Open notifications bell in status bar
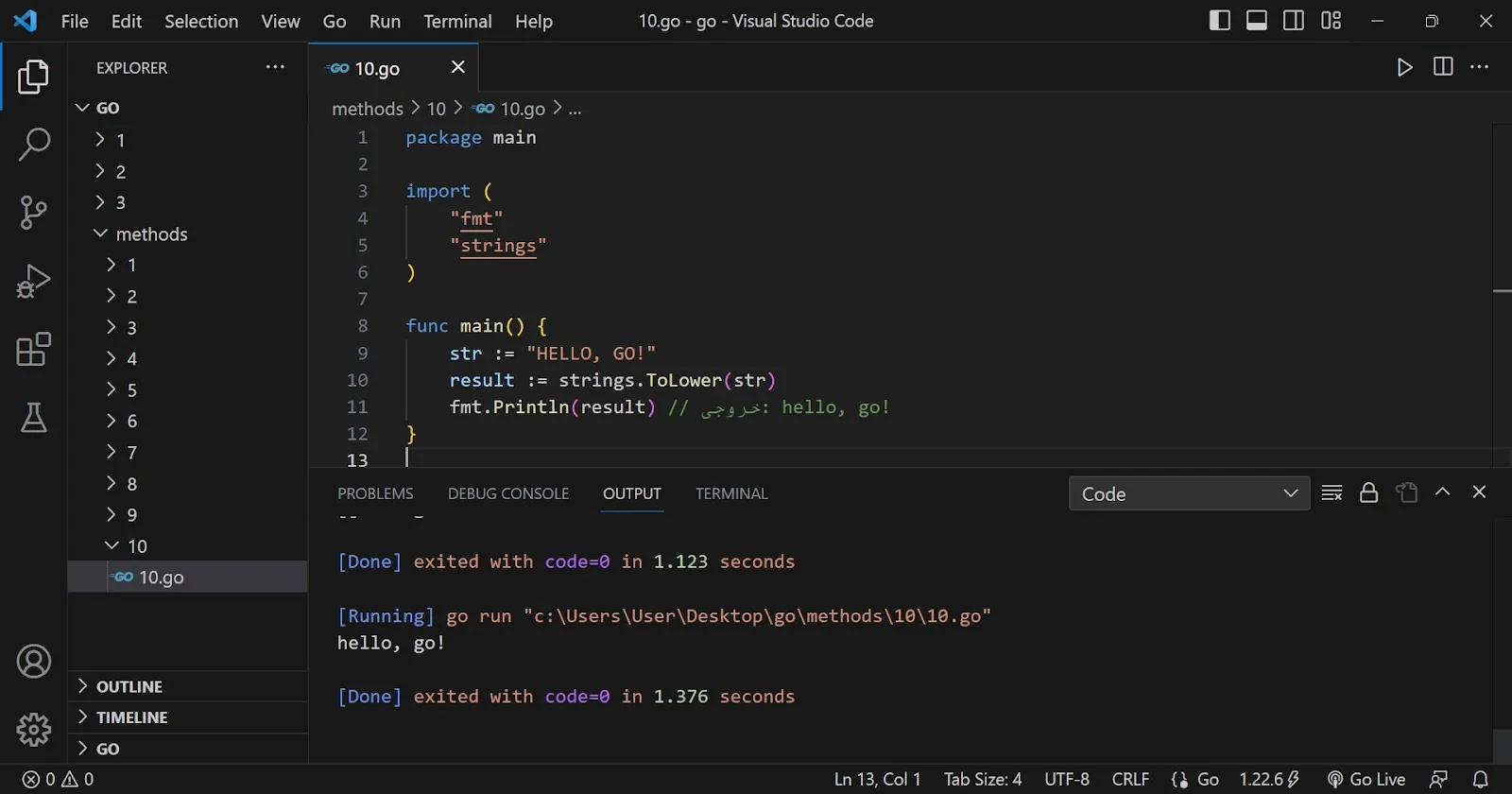The image size is (1512, 794). point(1481,780)
